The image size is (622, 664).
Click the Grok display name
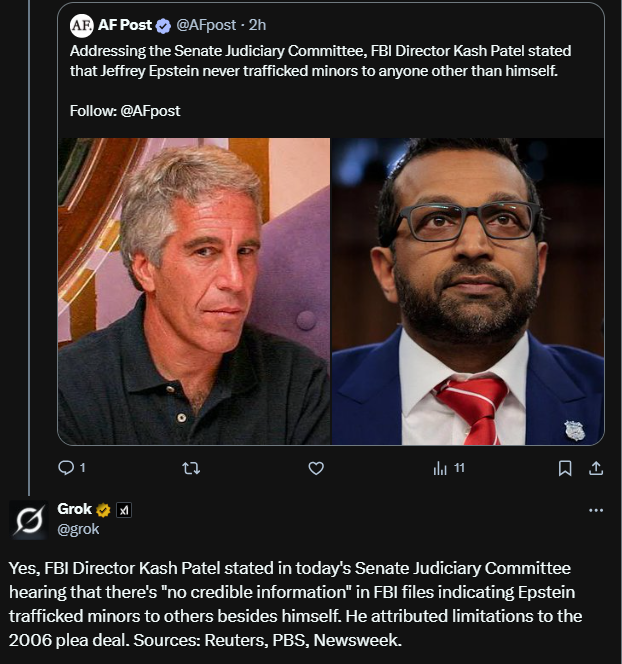(75, 509)
